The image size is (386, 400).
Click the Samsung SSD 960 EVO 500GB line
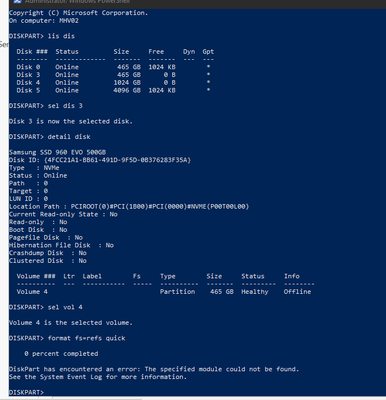click(x=57, y=152)
